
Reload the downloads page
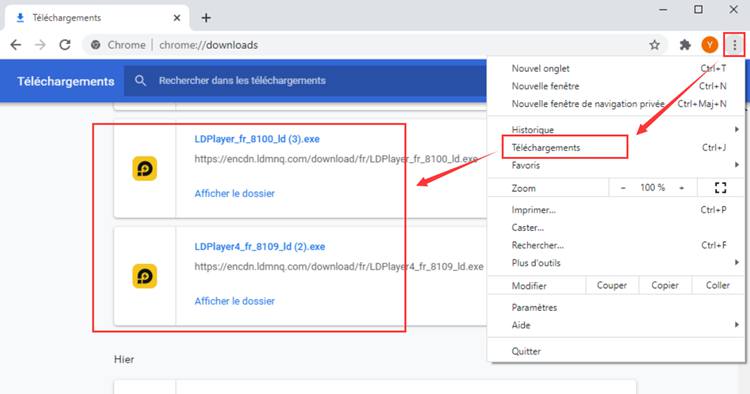65,45
